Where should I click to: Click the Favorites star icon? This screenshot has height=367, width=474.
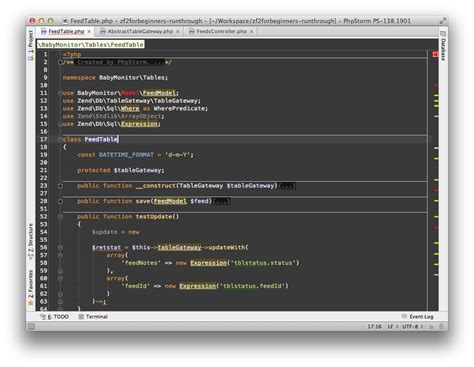[31, 303]
